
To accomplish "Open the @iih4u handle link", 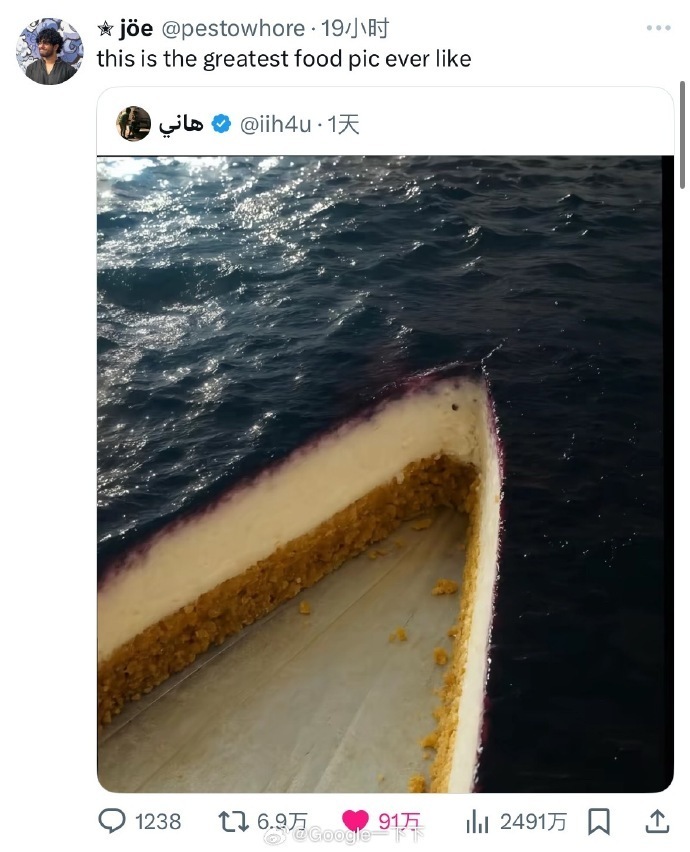I will click(275, 124).
